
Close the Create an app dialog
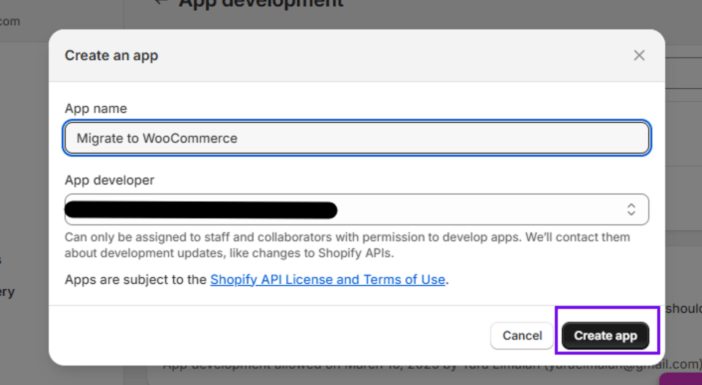click(x=639, y=55)
